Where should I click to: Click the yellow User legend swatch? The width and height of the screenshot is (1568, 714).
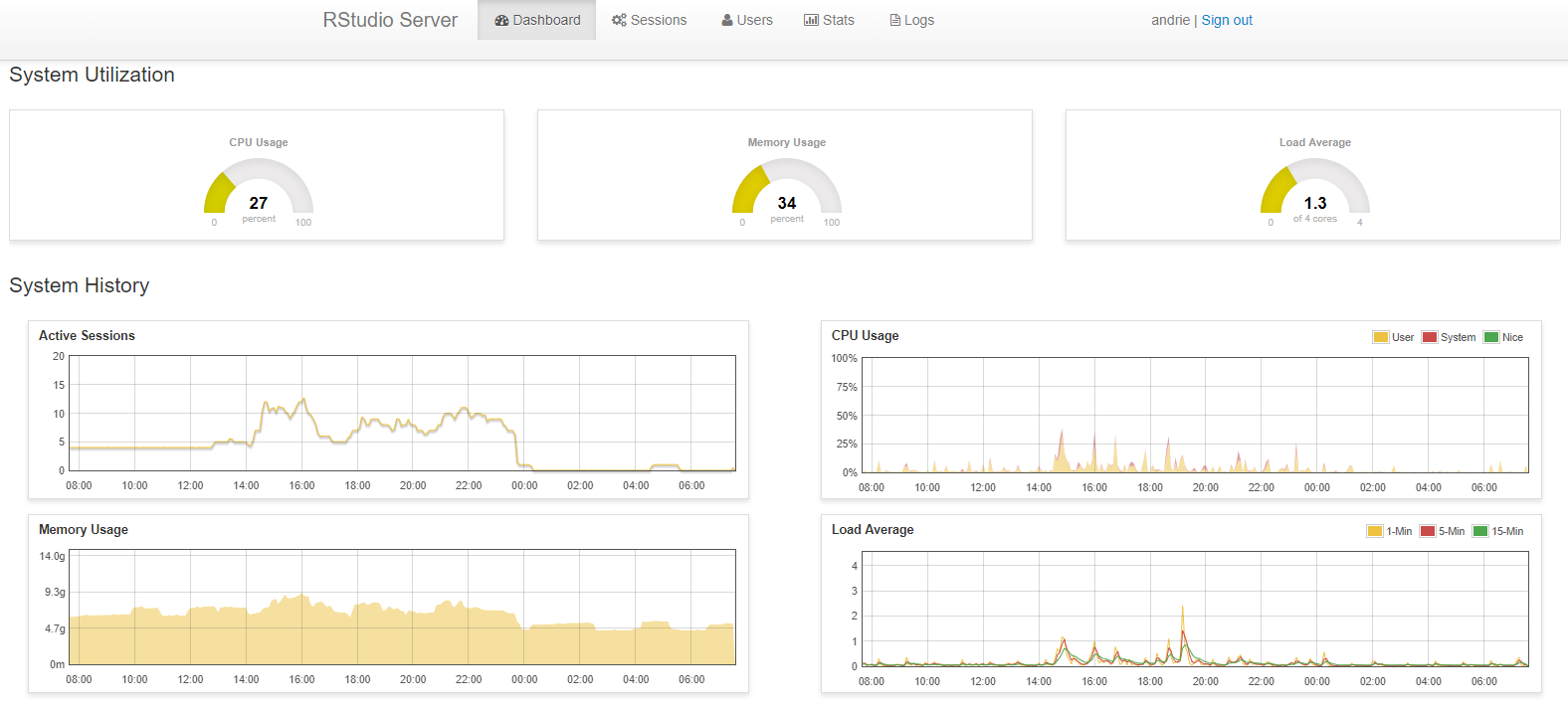point(1381,337)
